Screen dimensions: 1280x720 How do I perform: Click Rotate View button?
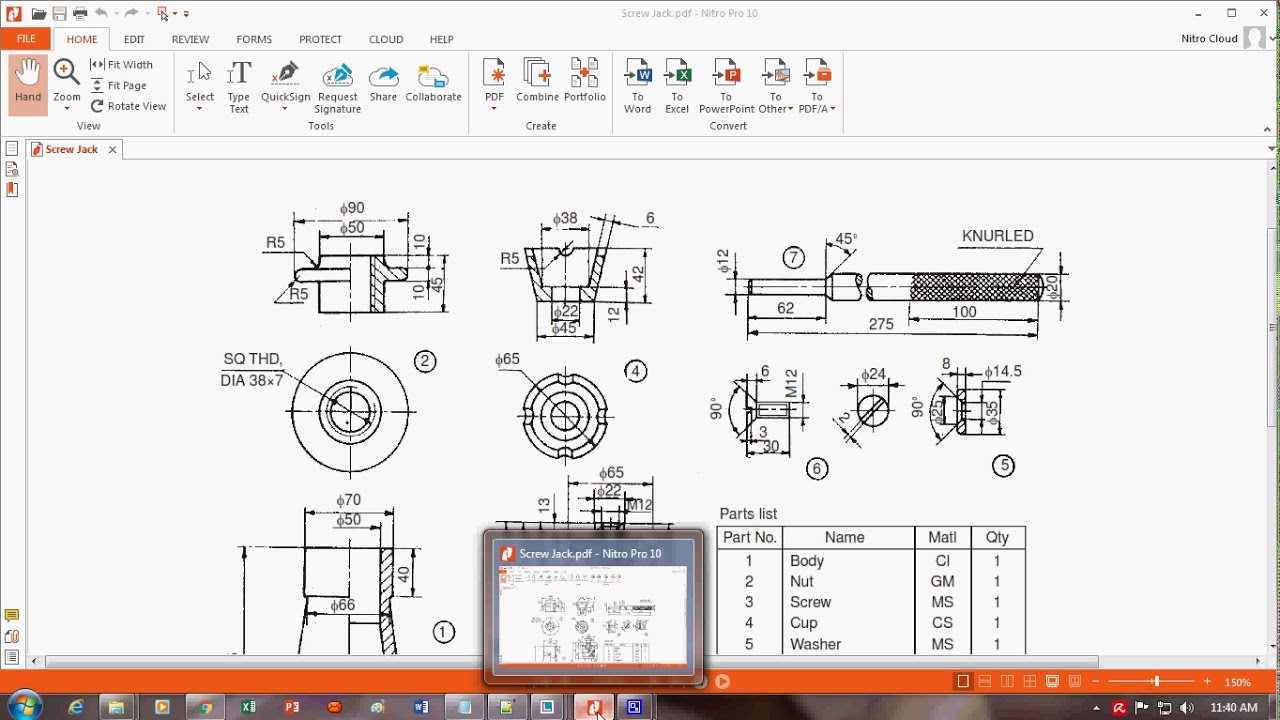coord(128,106)
